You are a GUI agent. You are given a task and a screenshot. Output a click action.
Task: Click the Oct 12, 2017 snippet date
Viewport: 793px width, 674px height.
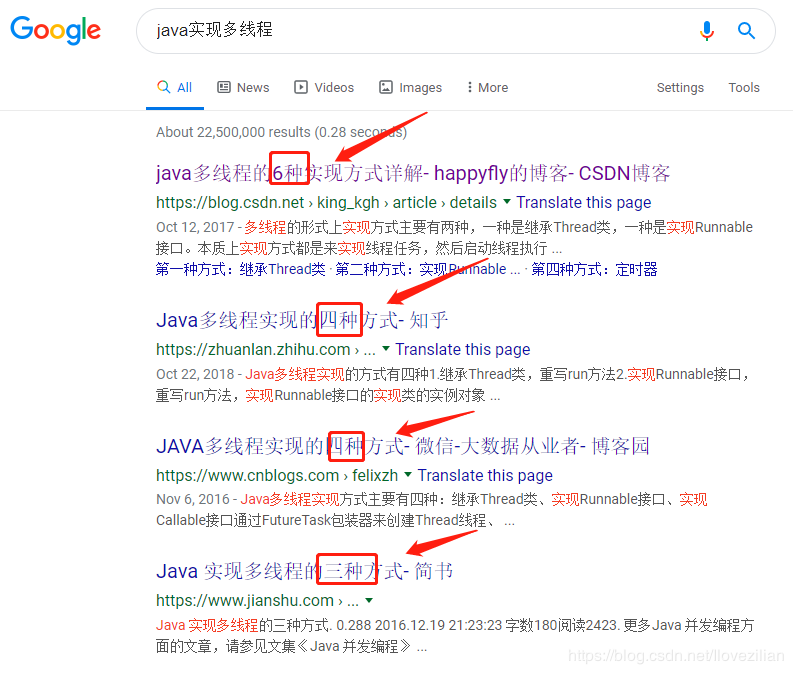[195, 227]
